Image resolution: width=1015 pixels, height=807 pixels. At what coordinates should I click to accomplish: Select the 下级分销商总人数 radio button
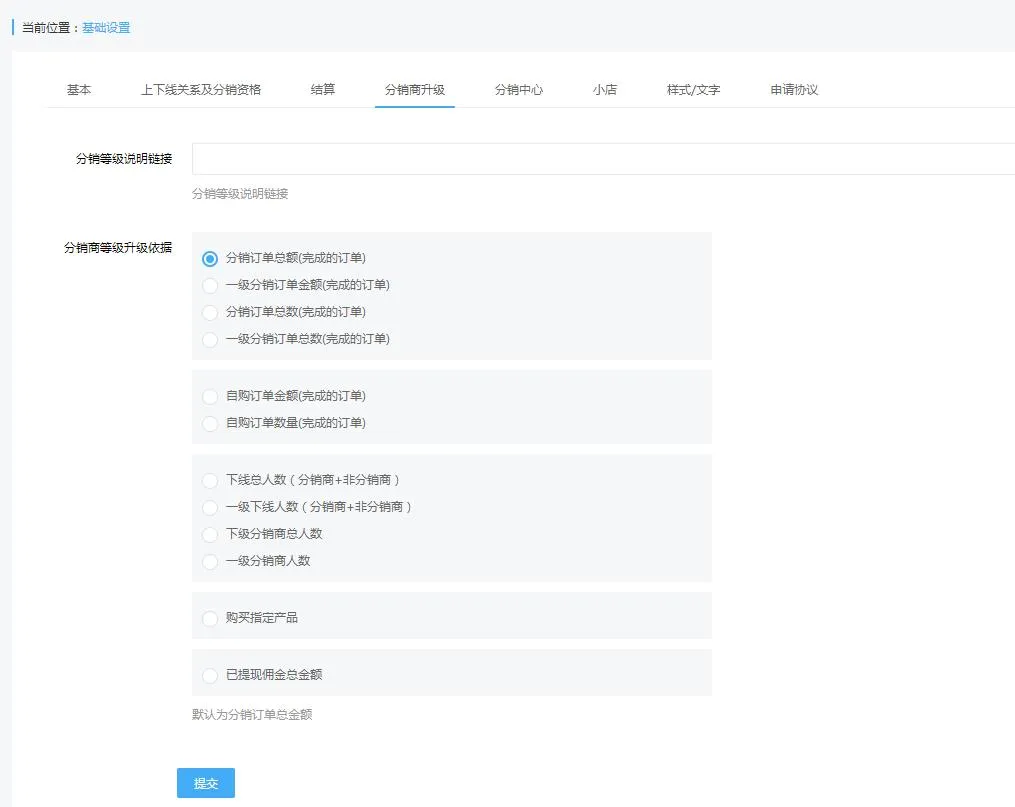click(x=210, y=535)
